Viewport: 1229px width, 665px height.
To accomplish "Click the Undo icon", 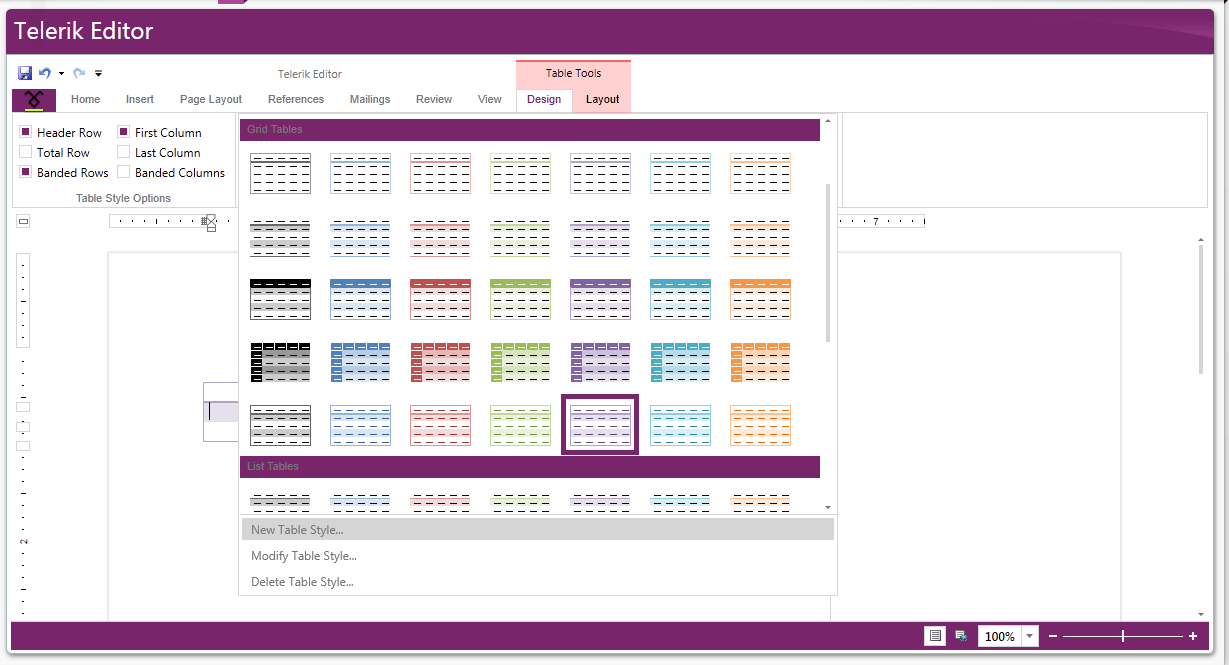I will pos(44,72).
